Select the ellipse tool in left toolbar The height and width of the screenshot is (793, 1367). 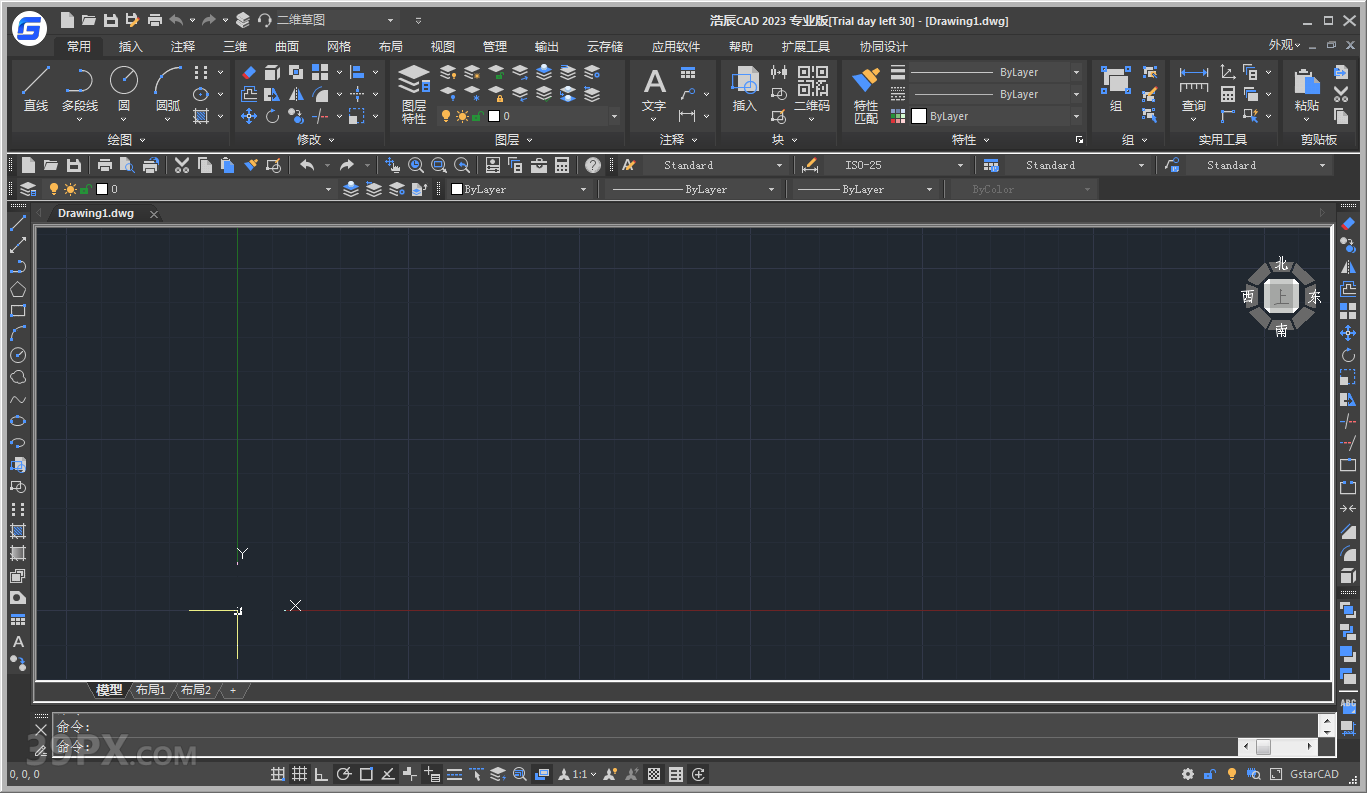[18, 421]
